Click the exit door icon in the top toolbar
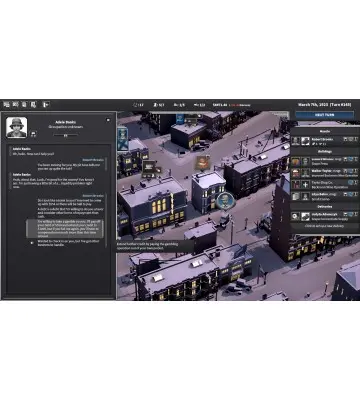 [x=46, y=105]
